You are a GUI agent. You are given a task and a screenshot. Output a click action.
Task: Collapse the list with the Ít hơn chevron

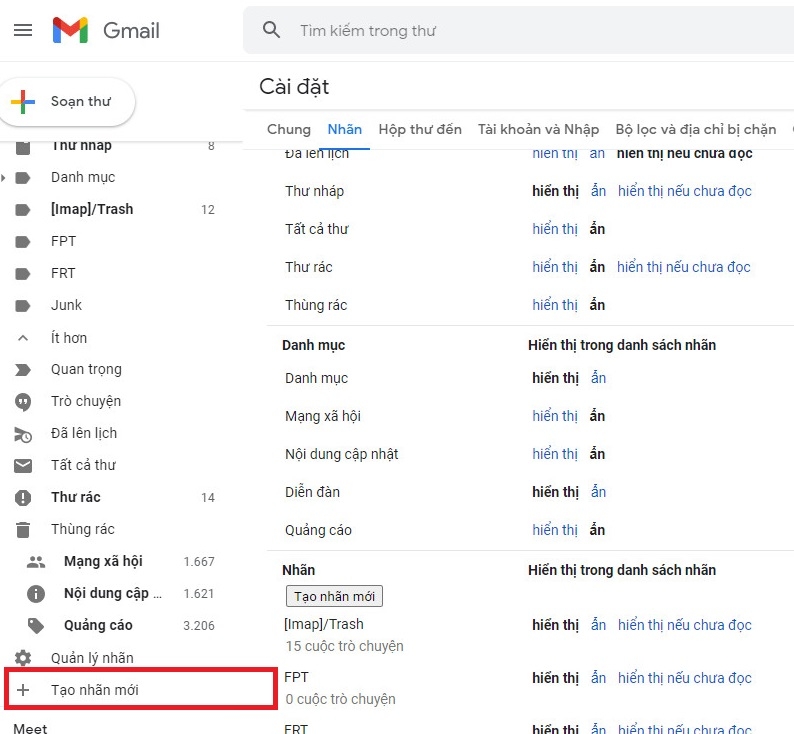(23, 338)
